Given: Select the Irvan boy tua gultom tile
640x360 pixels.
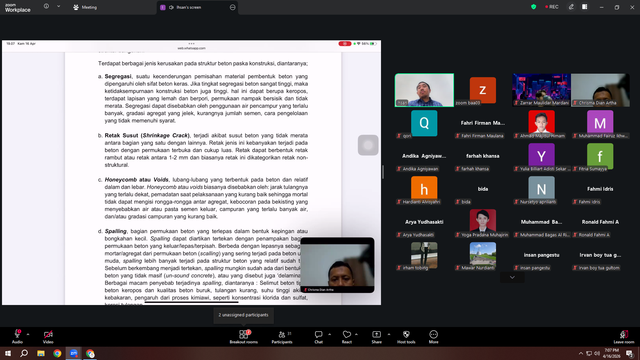Looking at the screenshot, I should 600,256.
